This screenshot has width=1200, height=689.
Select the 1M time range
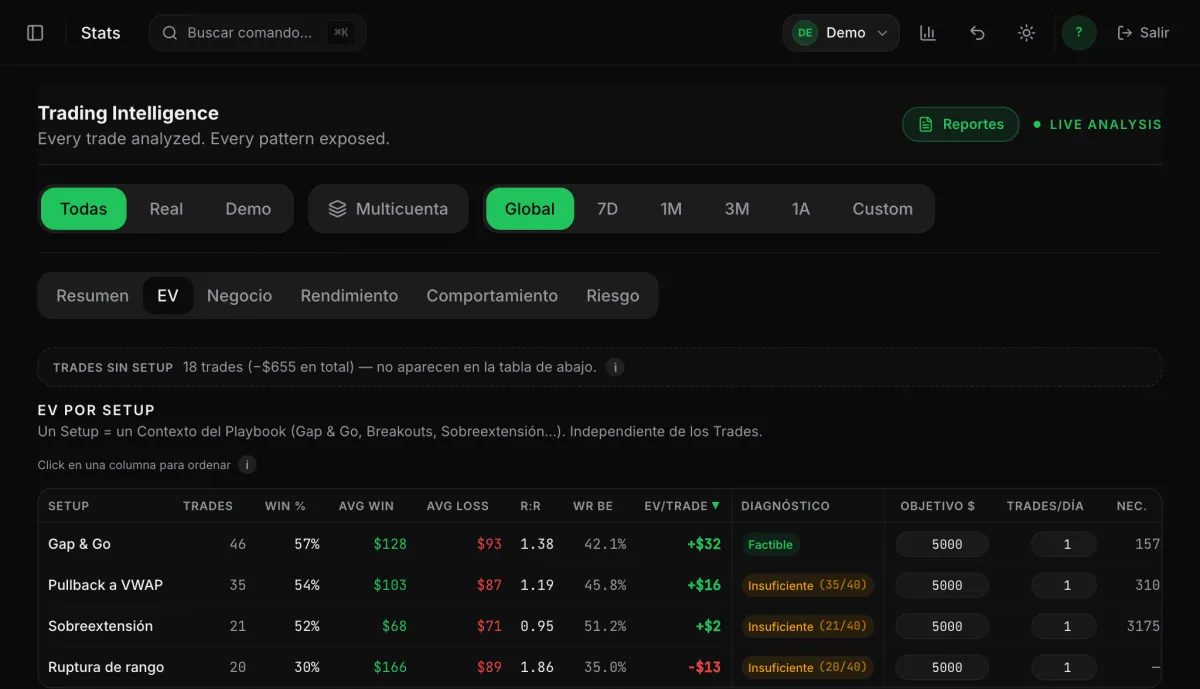coord(671,209)
